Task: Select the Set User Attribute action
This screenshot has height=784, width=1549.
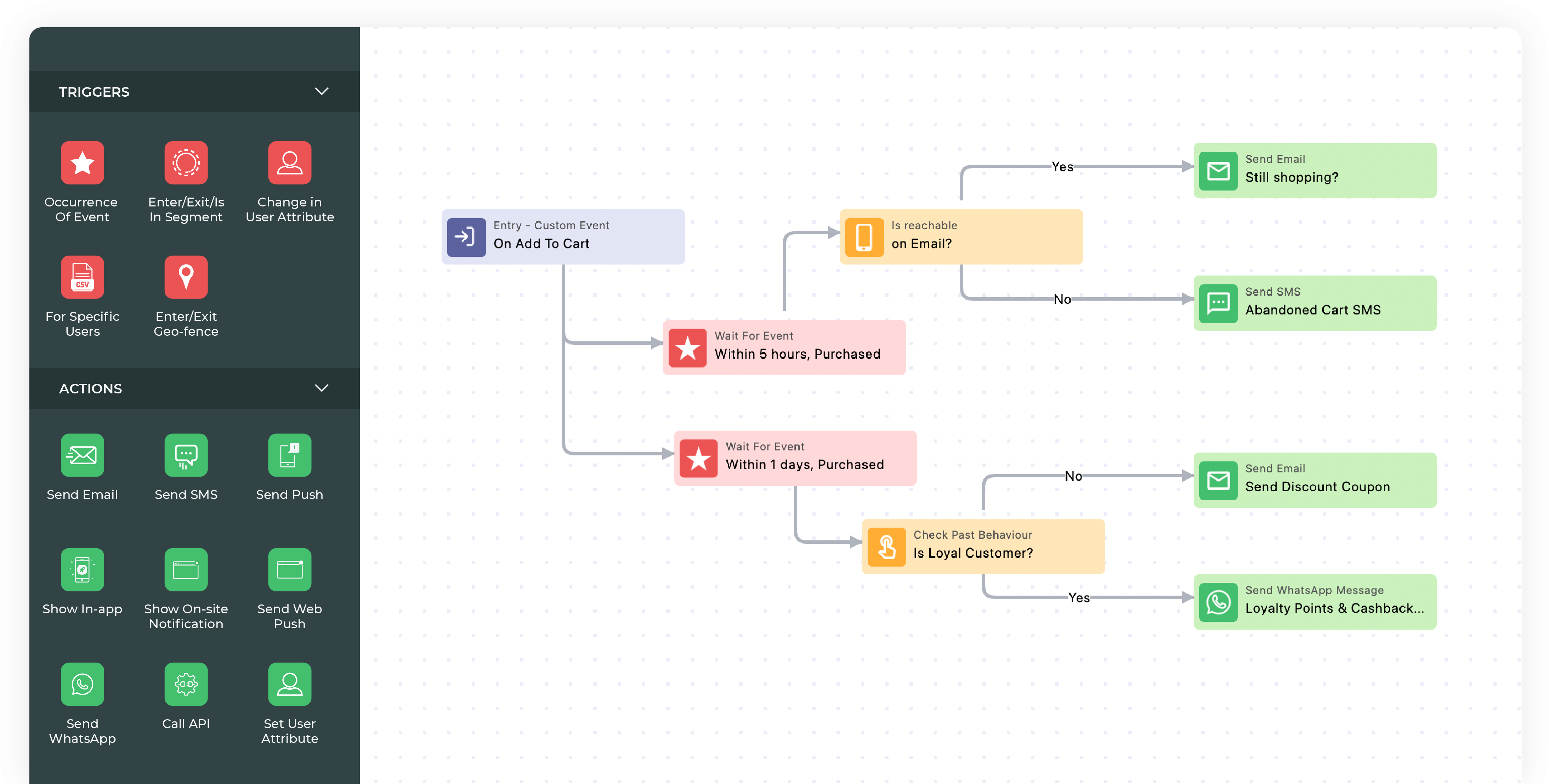Action: (290, 684)
